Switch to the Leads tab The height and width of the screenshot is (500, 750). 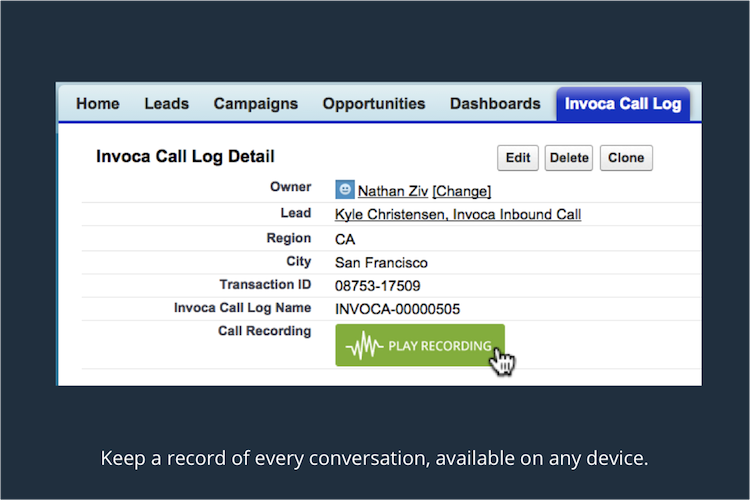pos(166,104)
